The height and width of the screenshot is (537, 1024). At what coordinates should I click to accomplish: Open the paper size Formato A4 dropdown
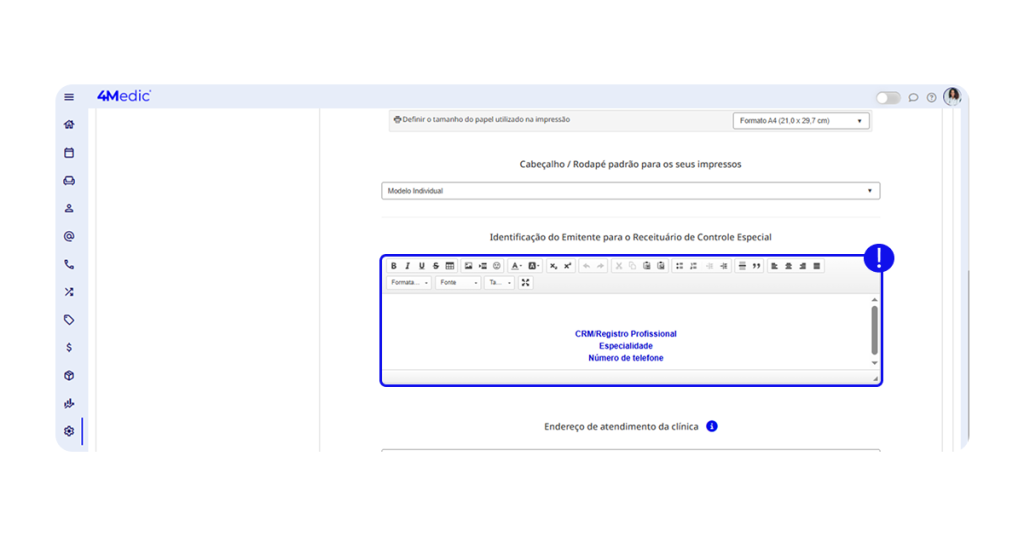[800, 121]
